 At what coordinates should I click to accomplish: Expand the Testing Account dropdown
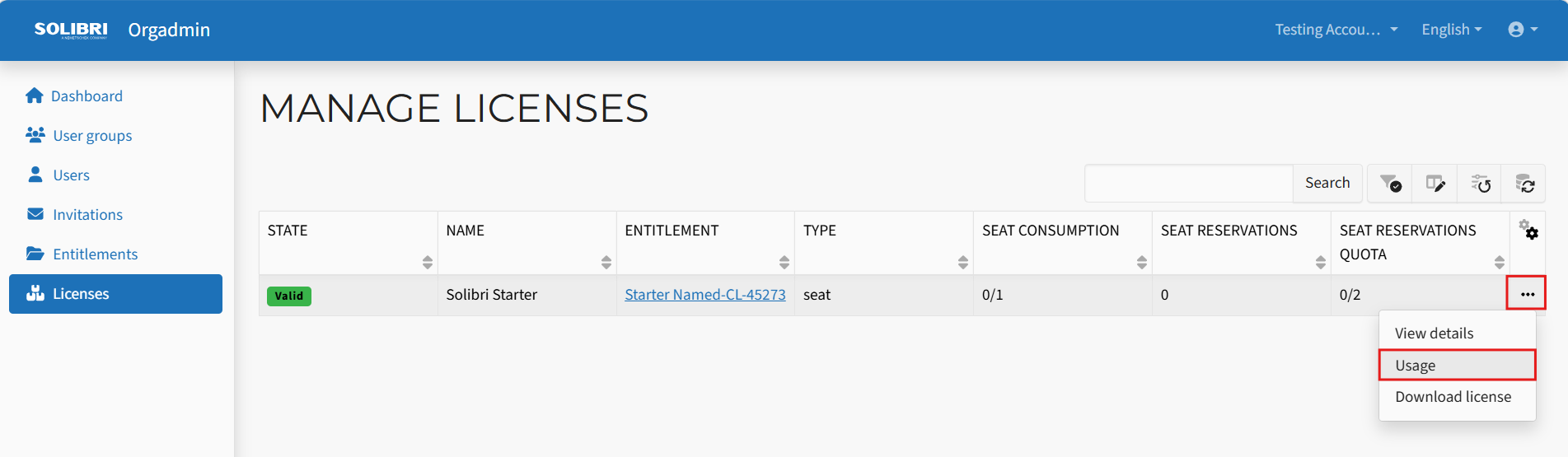(x=1336, y=30)
